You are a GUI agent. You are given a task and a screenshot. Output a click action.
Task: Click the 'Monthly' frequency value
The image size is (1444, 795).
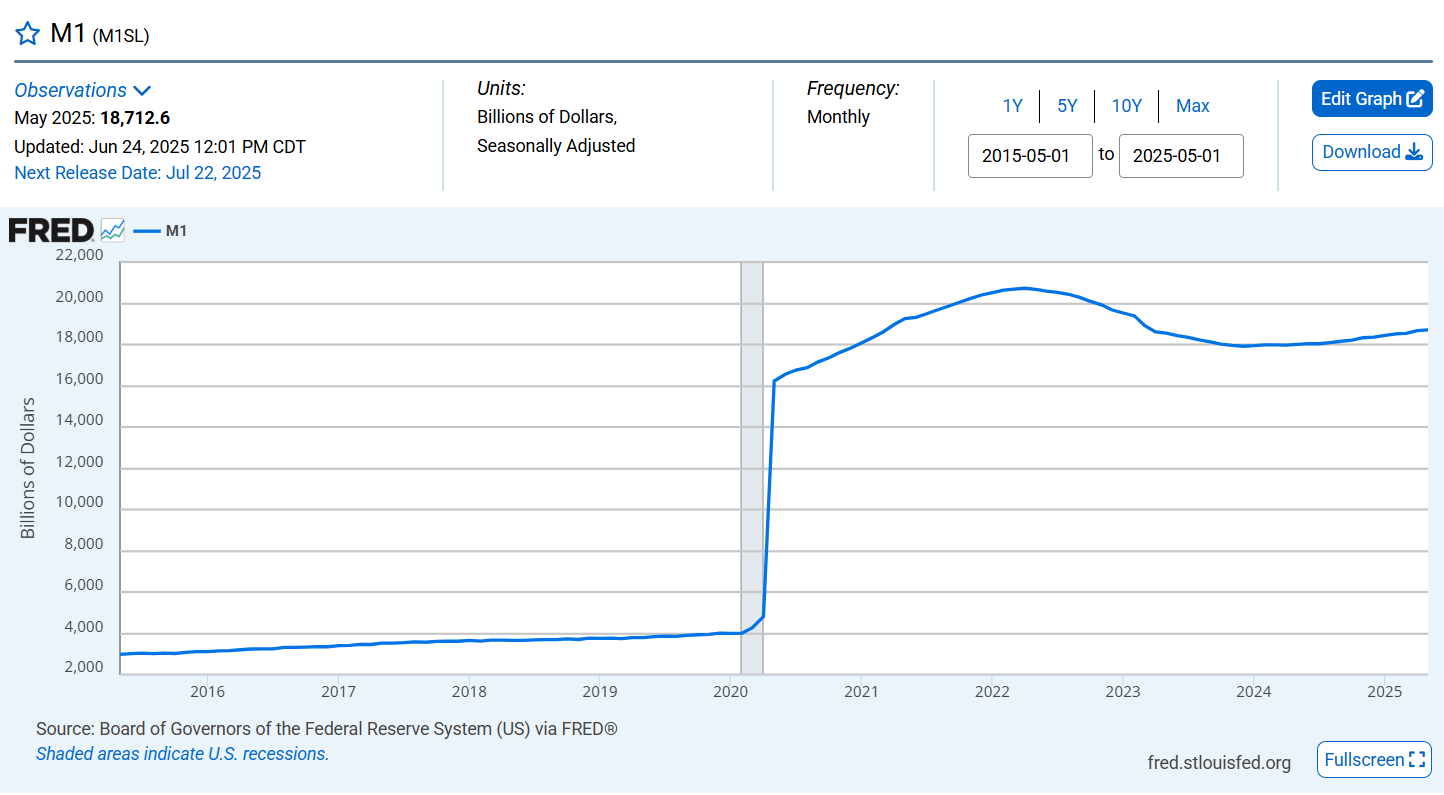[838, 117]
